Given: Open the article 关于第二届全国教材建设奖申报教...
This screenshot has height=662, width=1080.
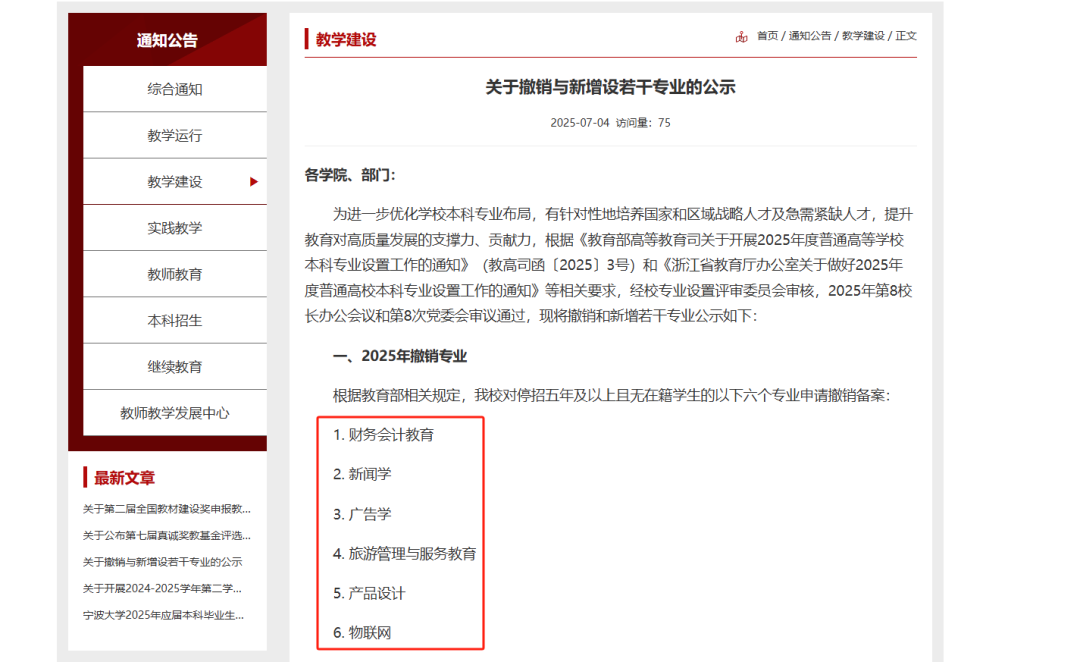Looking at the screenshot, I should [165, 508].
